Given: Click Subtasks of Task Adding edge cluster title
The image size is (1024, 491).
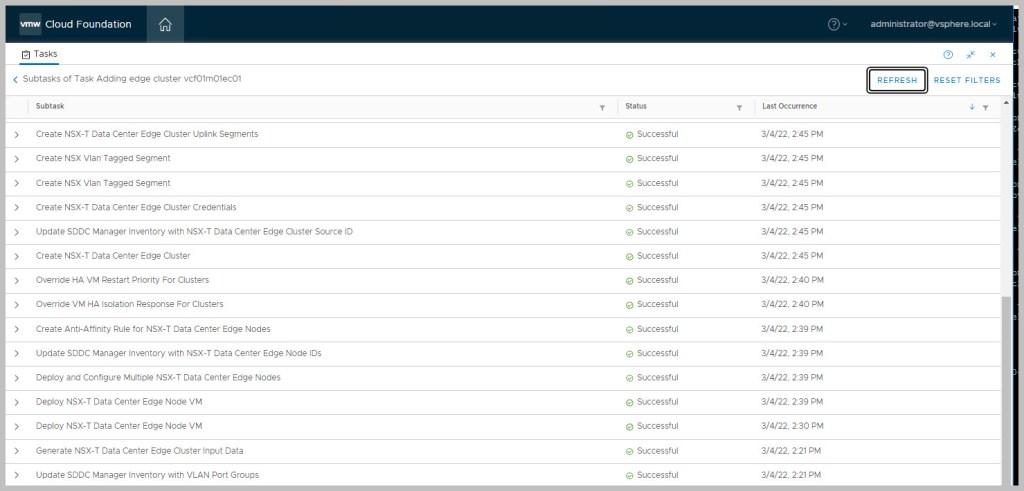Looking at the screenshot, I should coord(133,79).
